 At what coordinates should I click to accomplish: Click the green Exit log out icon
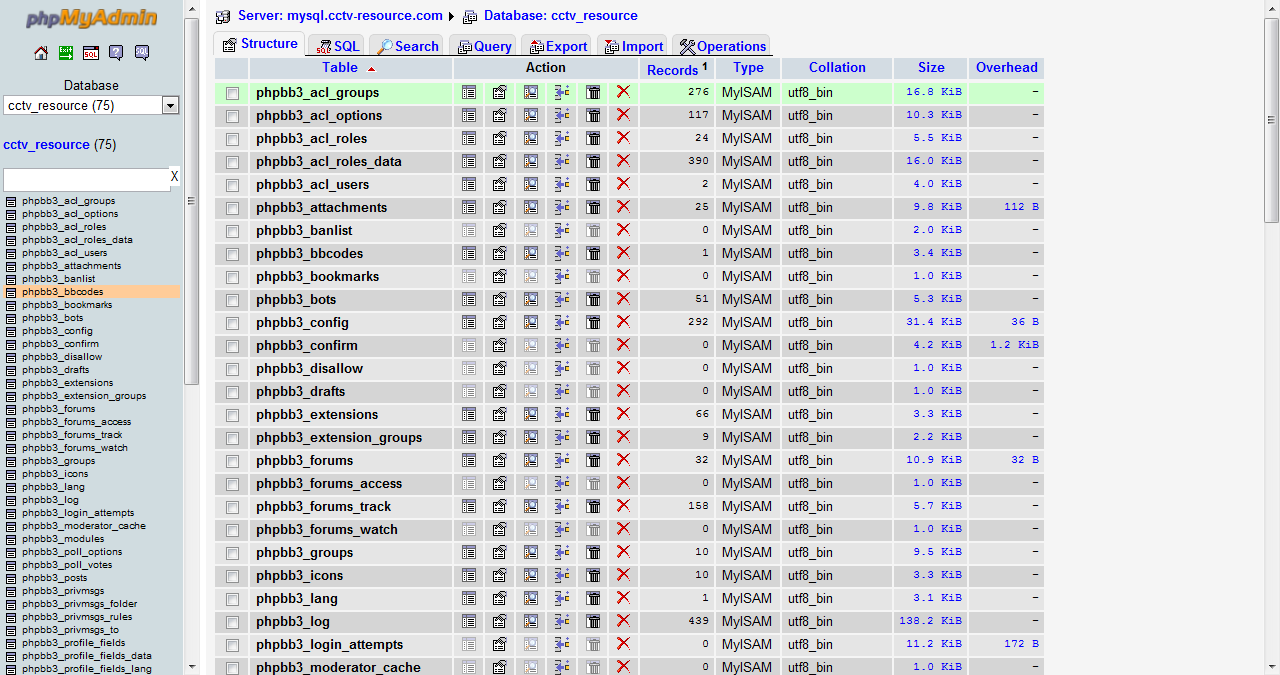pos(66,53)
